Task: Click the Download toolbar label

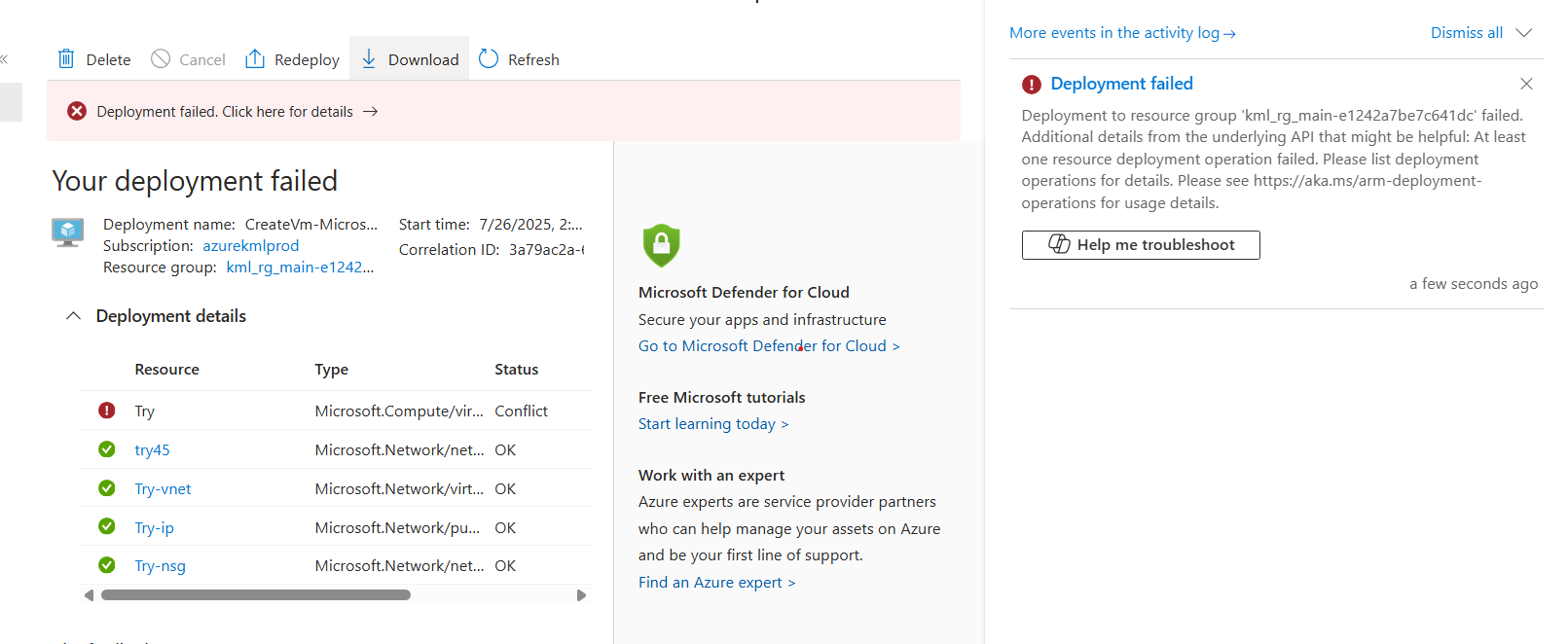Action: (x=423, y=60)
